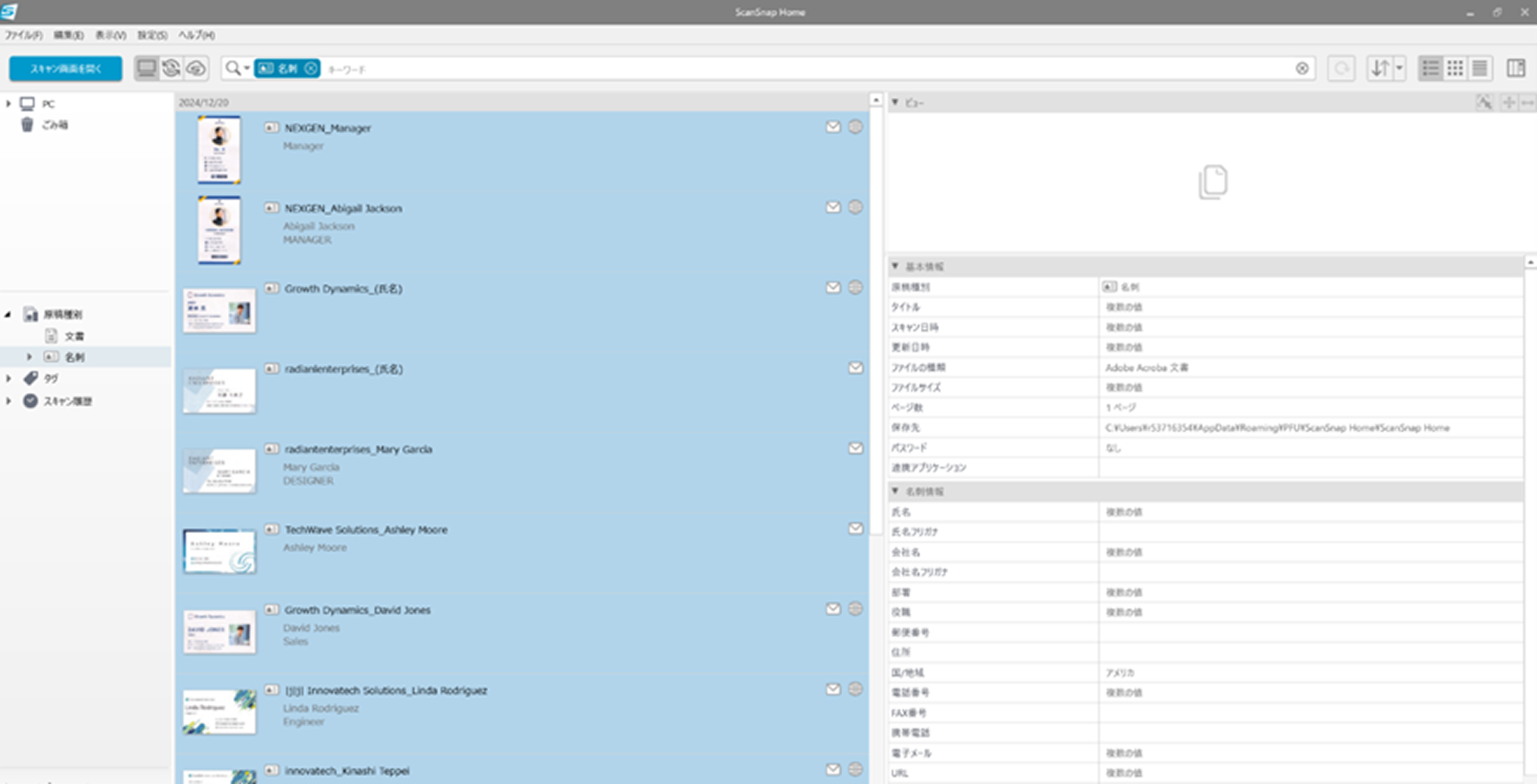Collapse the ビュー panel section

[x=895, y=102]
